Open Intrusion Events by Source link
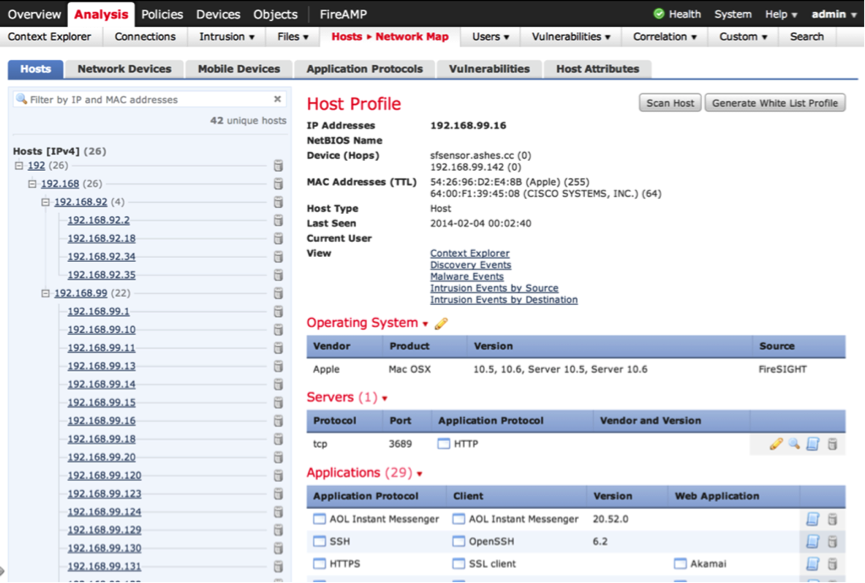The width and height of the screenshot is (865, 583). click(x=494, y=288)
